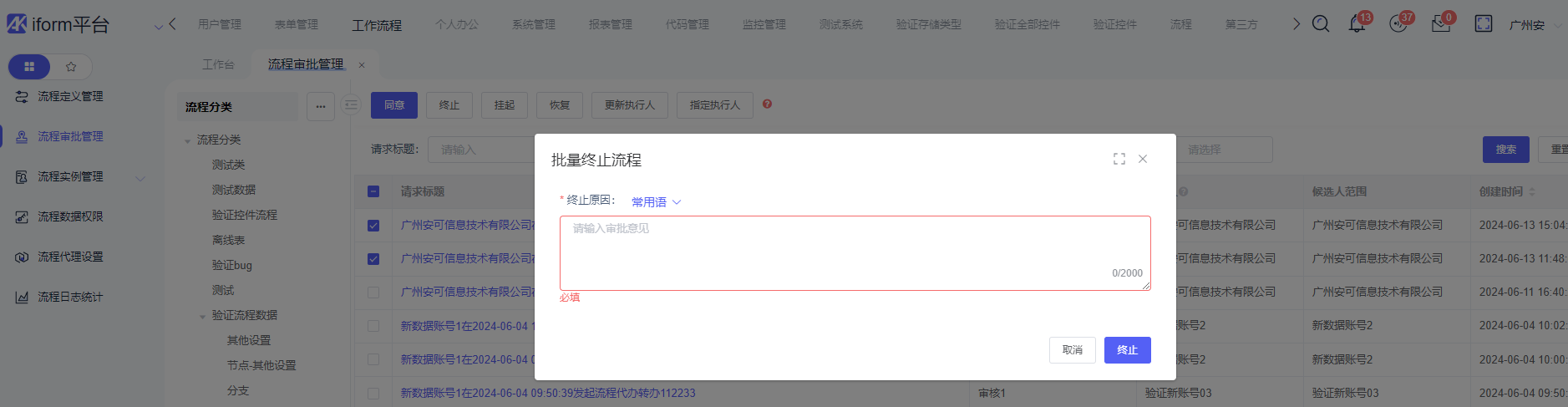1568x407 pixels.
Task: Click the 终止原因 text area
Action: tap(854, 252)
